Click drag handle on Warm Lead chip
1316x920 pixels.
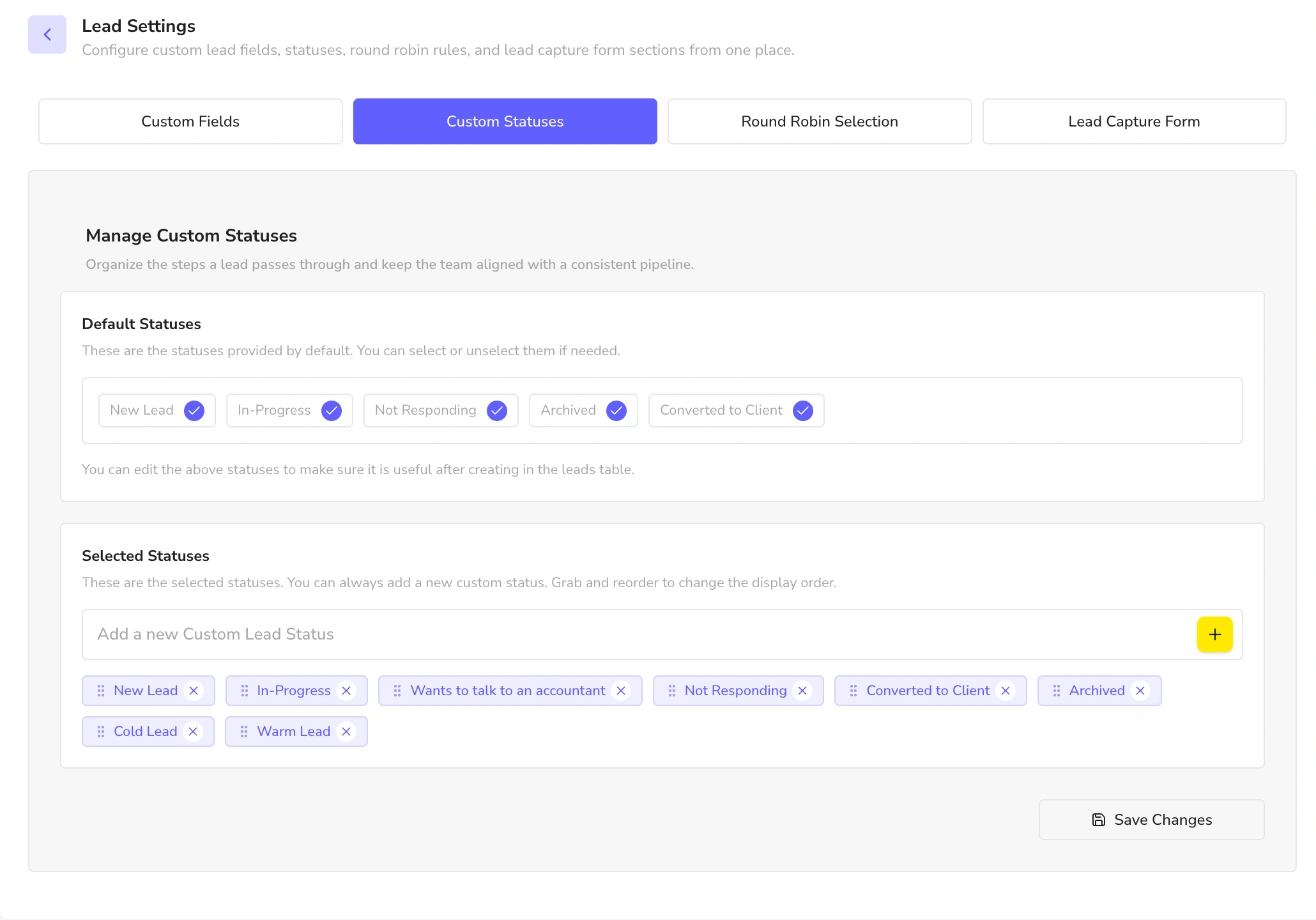point(244,732)
